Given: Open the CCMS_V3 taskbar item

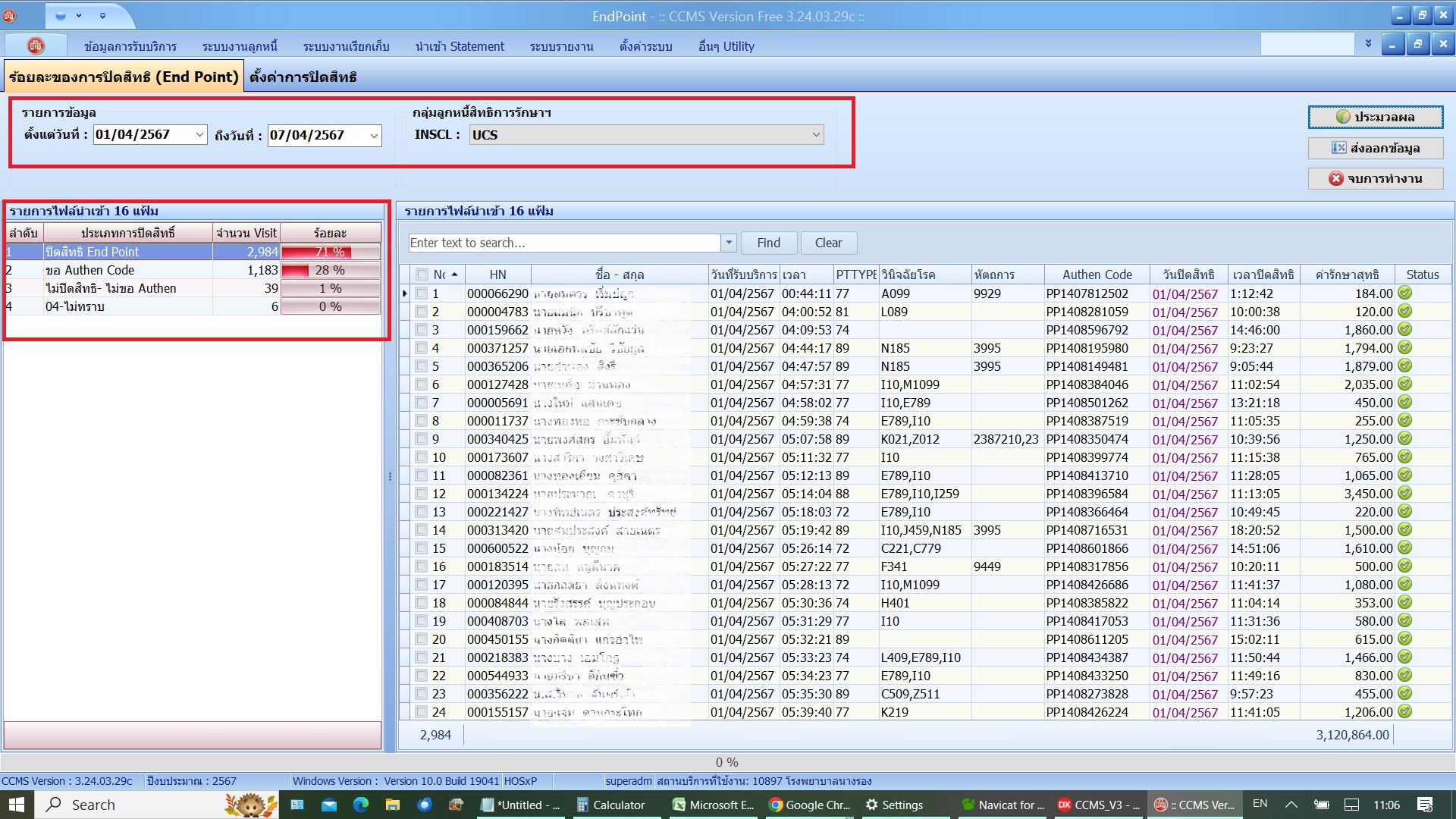Looking at the screenshot, I should (x=1099, y=805).
